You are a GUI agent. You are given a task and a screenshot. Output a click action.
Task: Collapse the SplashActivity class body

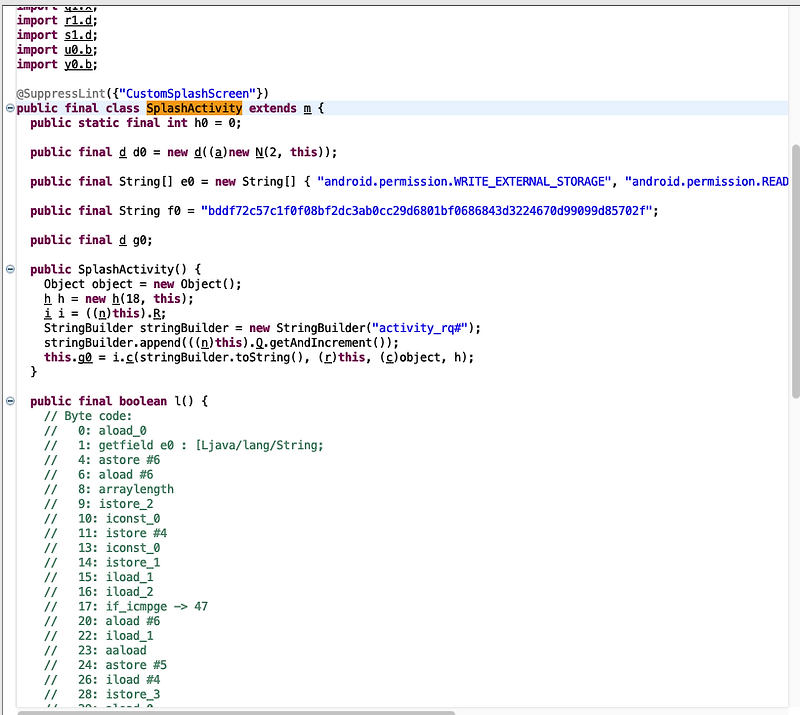[x=8, y=107]
